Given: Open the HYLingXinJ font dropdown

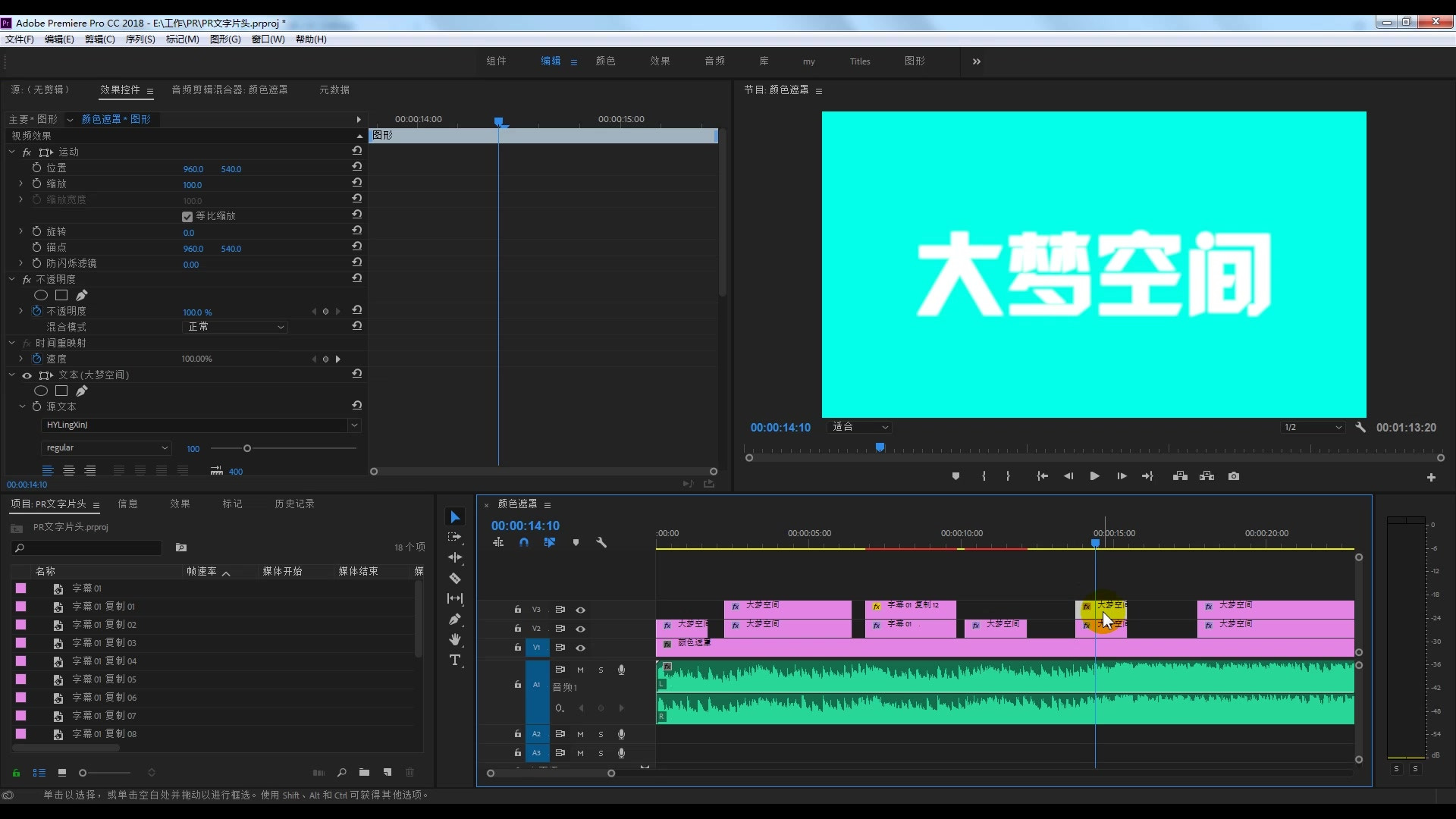Looking at the screenshot, I should tap(199, 425).
